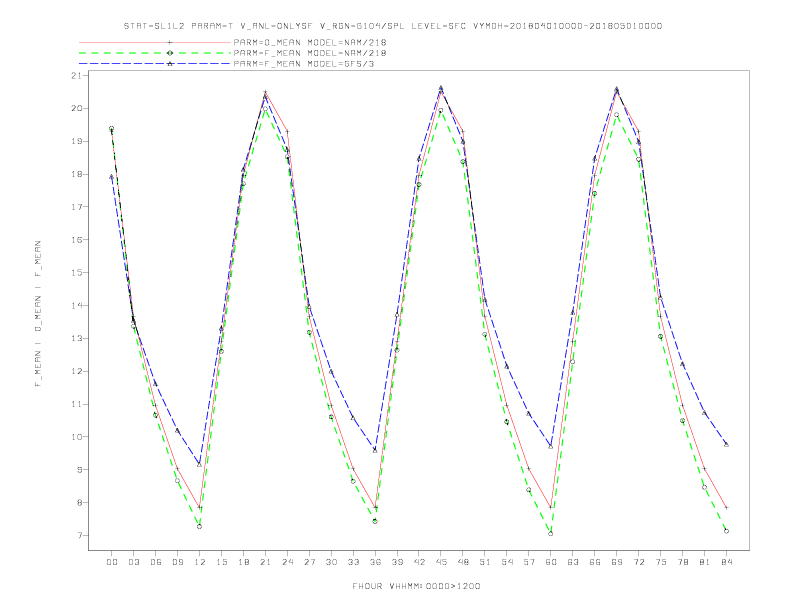Click x-axis tick label 54
The image size is (792, 612).
click(x=507, y=562)
